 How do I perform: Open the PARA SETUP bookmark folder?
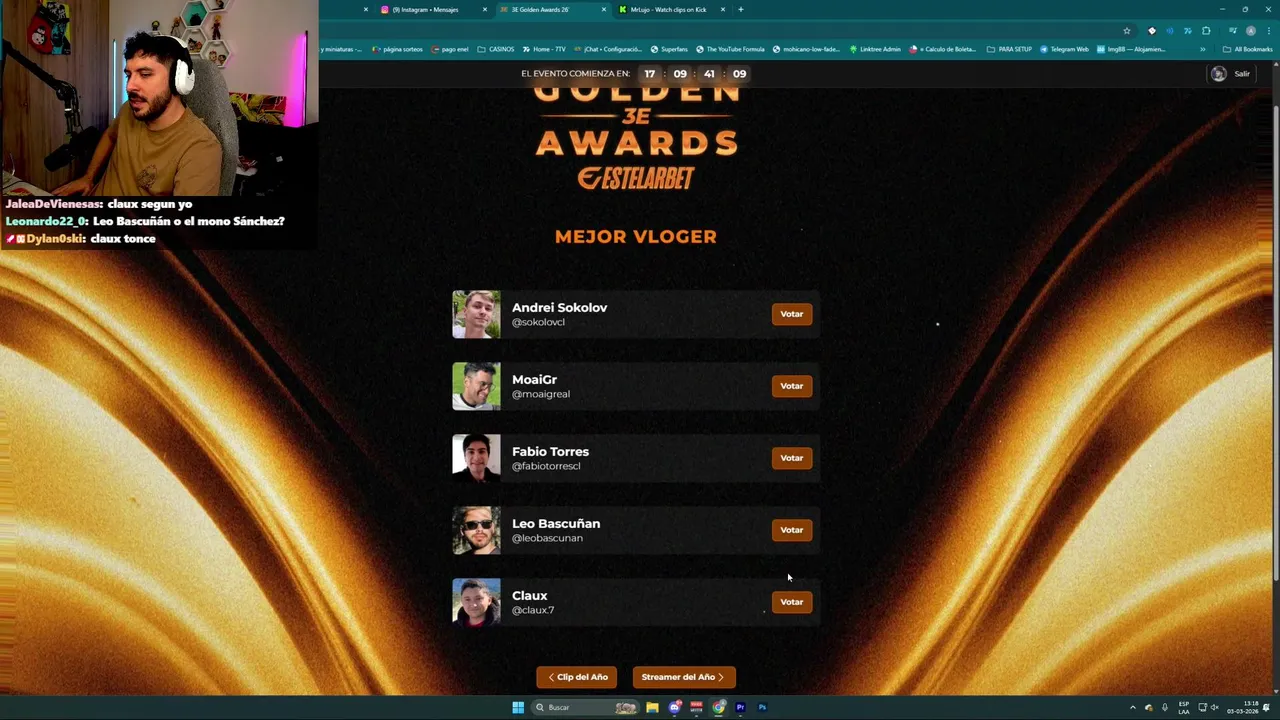[1009, 49]
